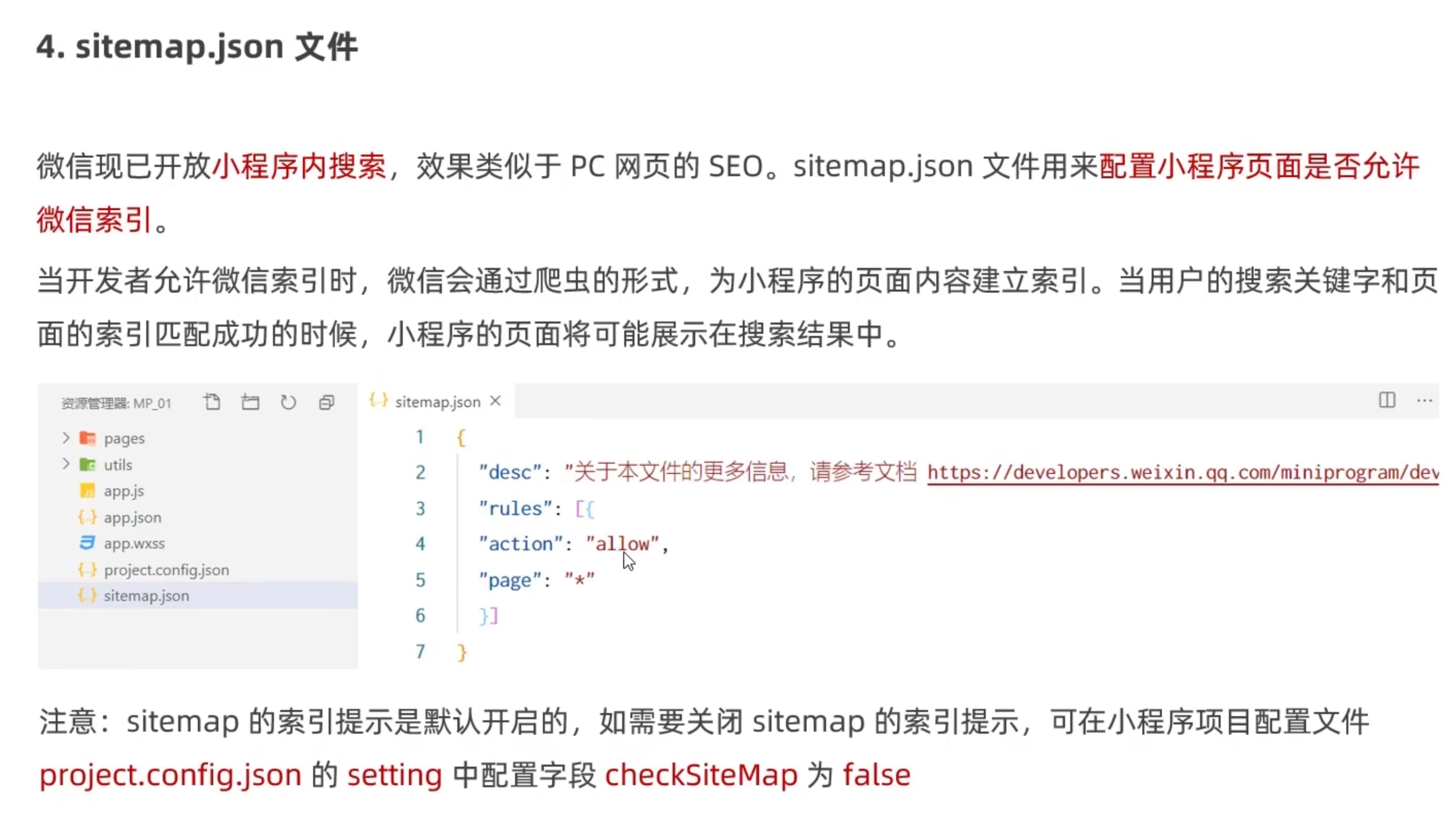The image size is (1456, 813).
Task: Open project.config.json in the file tree
Action: [166, 570]
